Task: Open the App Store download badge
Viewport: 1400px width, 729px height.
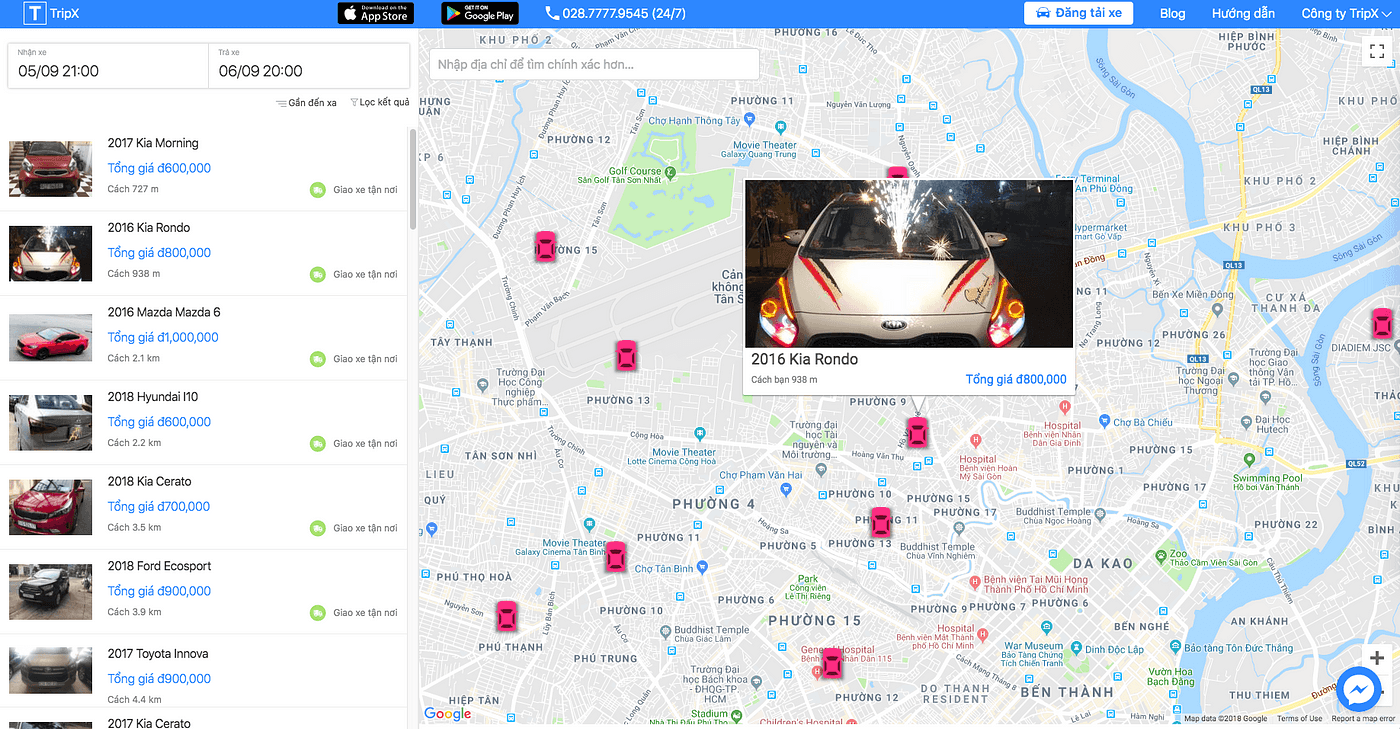Action: [x=375, y=13]
